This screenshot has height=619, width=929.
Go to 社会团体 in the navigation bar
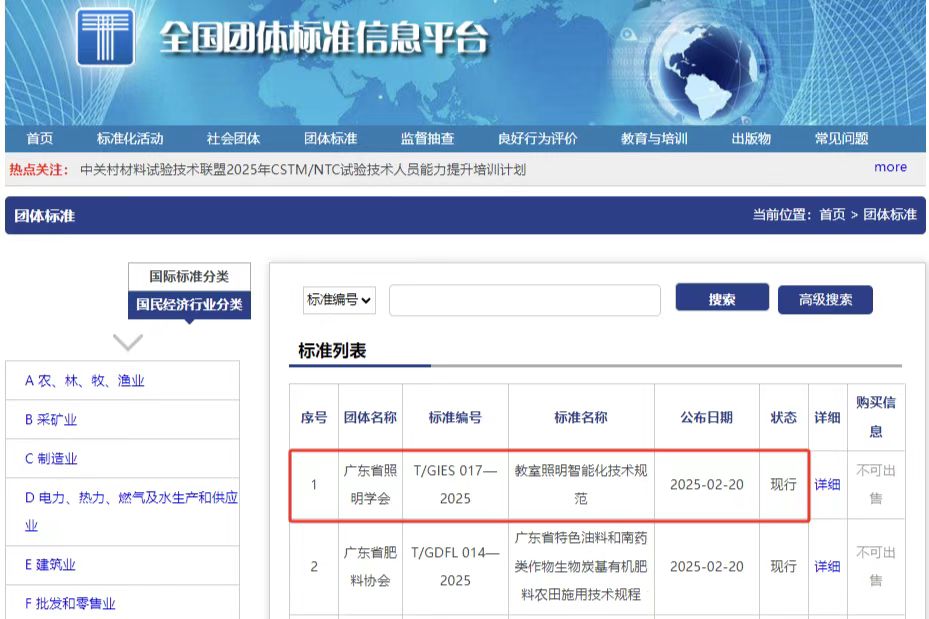(233, 139)
